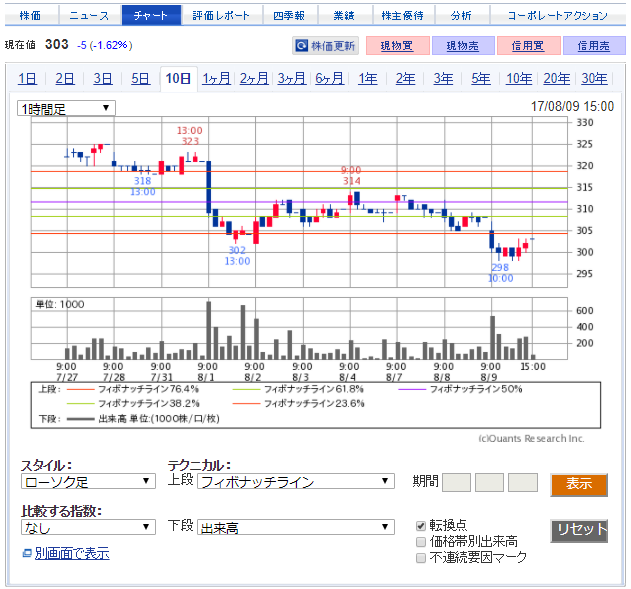Click the first 期間 input box

point(456,482)
